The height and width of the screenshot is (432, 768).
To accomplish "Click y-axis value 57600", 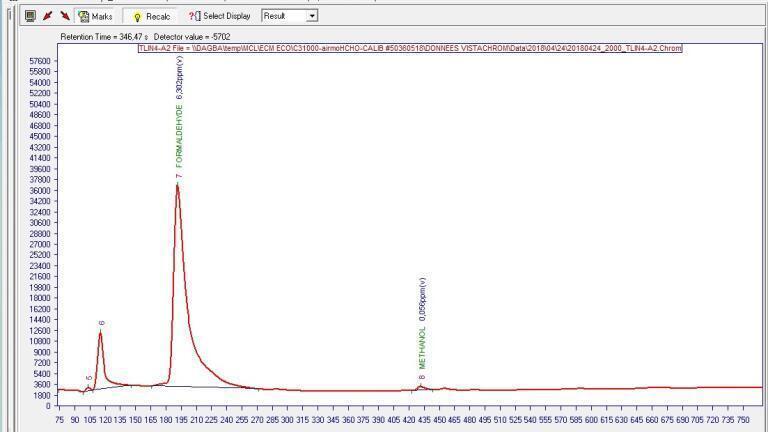I will click(x=40, y=61).
